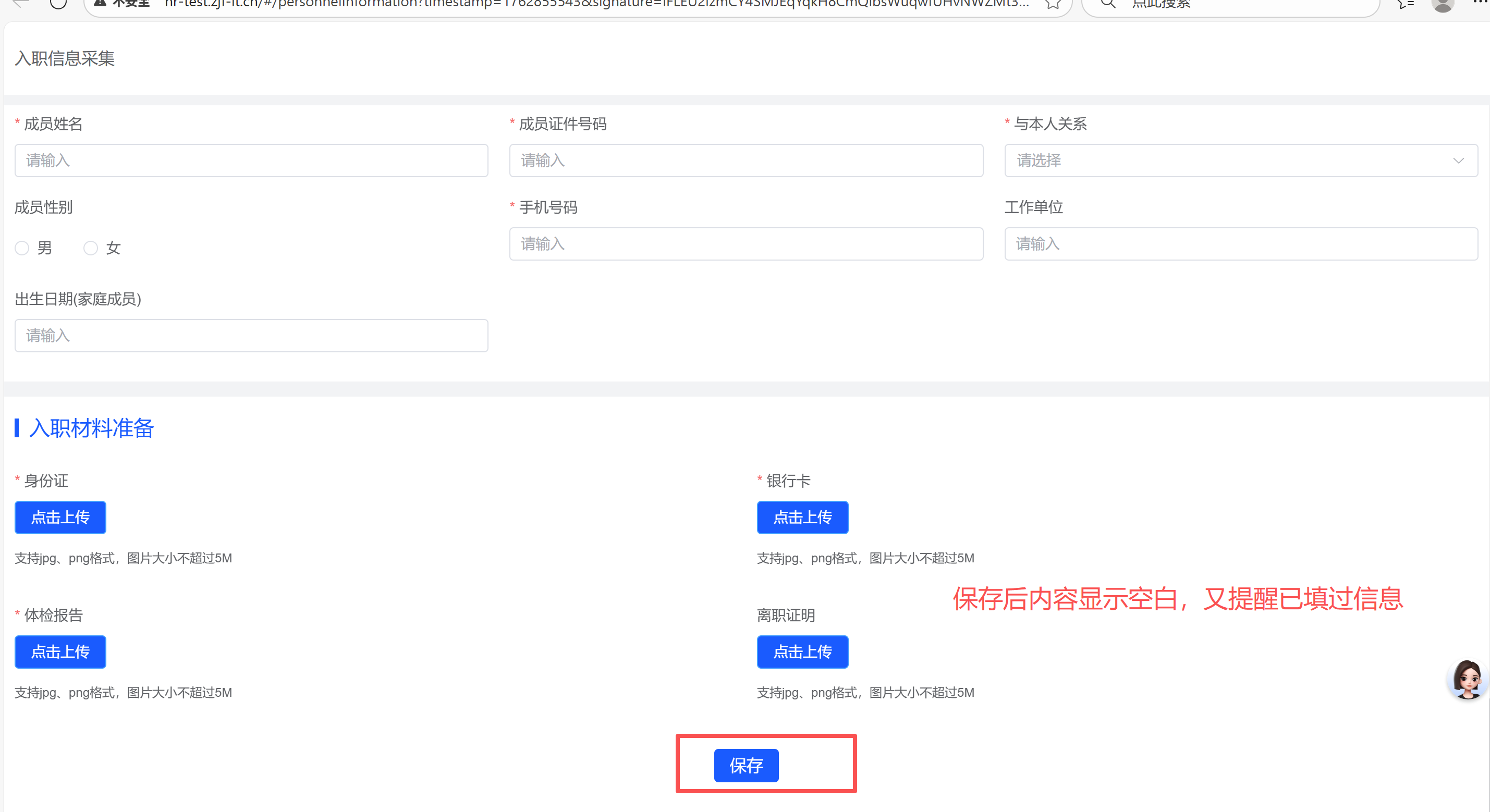This screenshot has width=1490, height=812.
Task: Click the chevron arrow in 请选择 field
Action: click(1458, 160)
